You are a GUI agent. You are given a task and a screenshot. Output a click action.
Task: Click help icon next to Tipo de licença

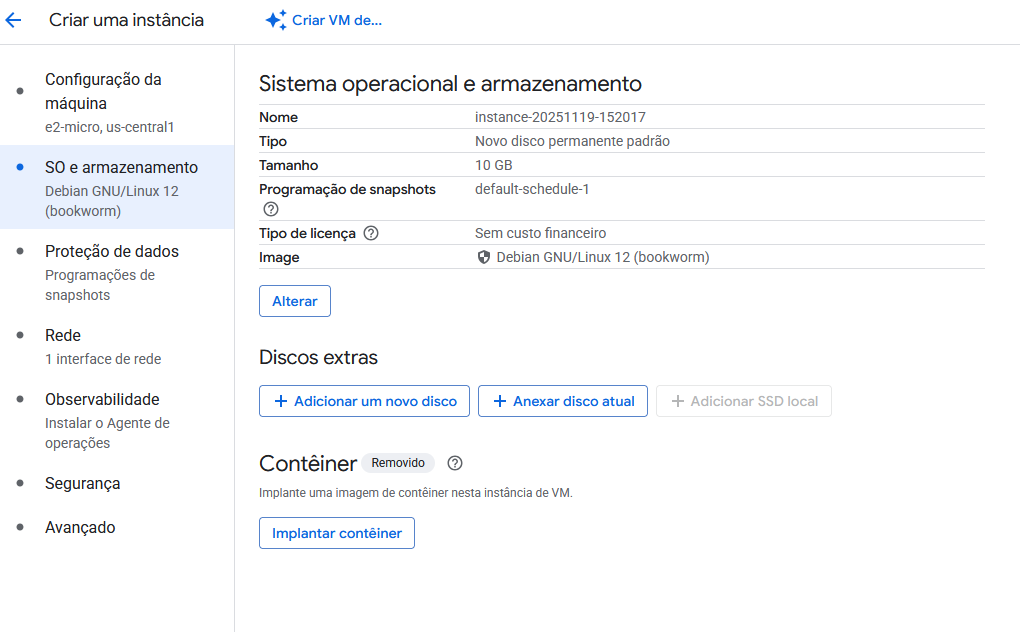(371, 233)
